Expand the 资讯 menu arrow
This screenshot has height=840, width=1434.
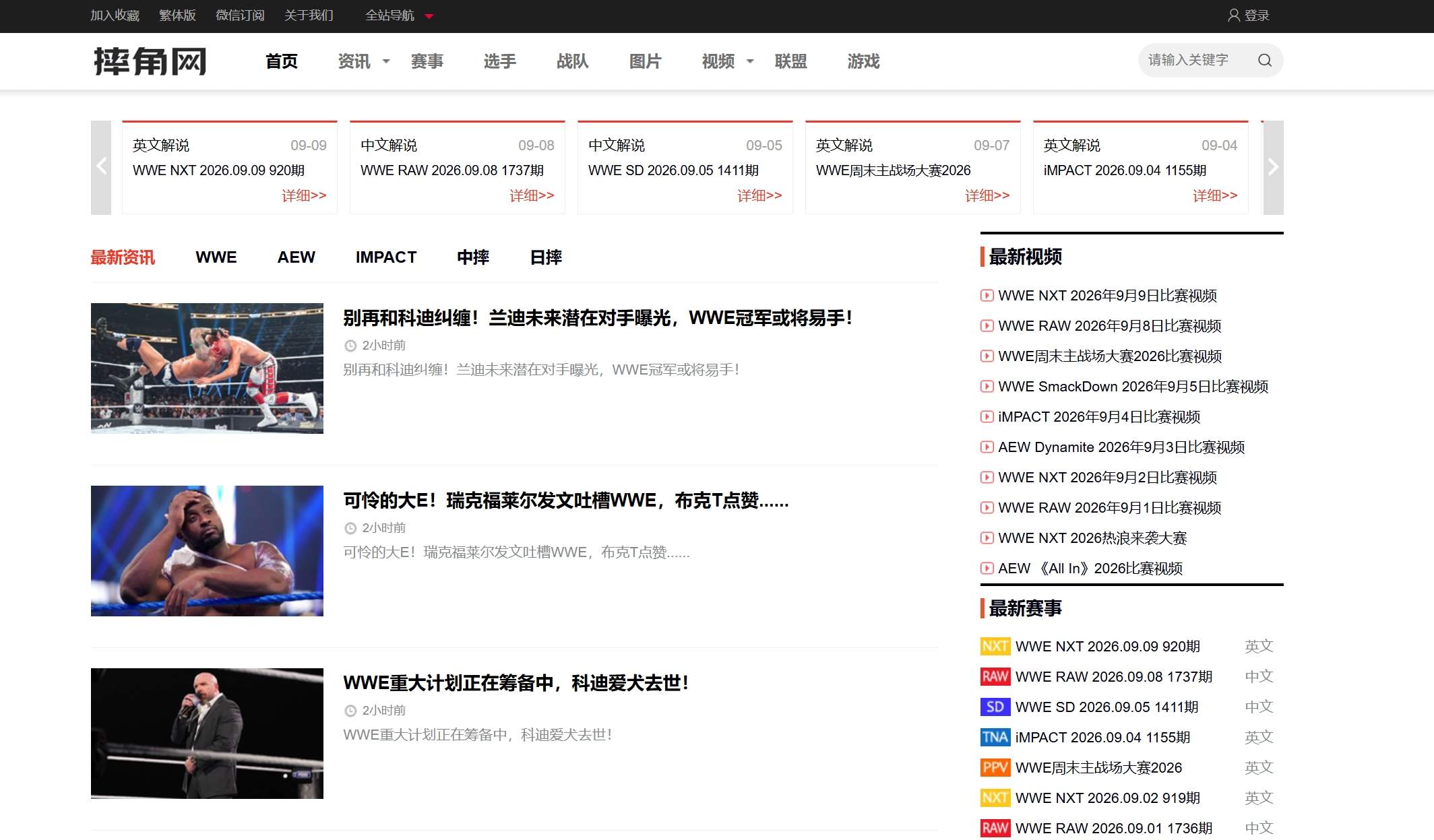point(386,62)
